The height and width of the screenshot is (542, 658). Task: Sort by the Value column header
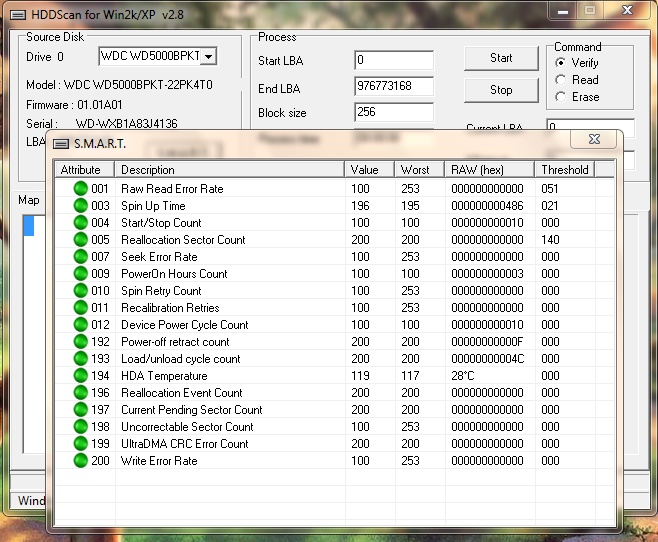(369, 169)
